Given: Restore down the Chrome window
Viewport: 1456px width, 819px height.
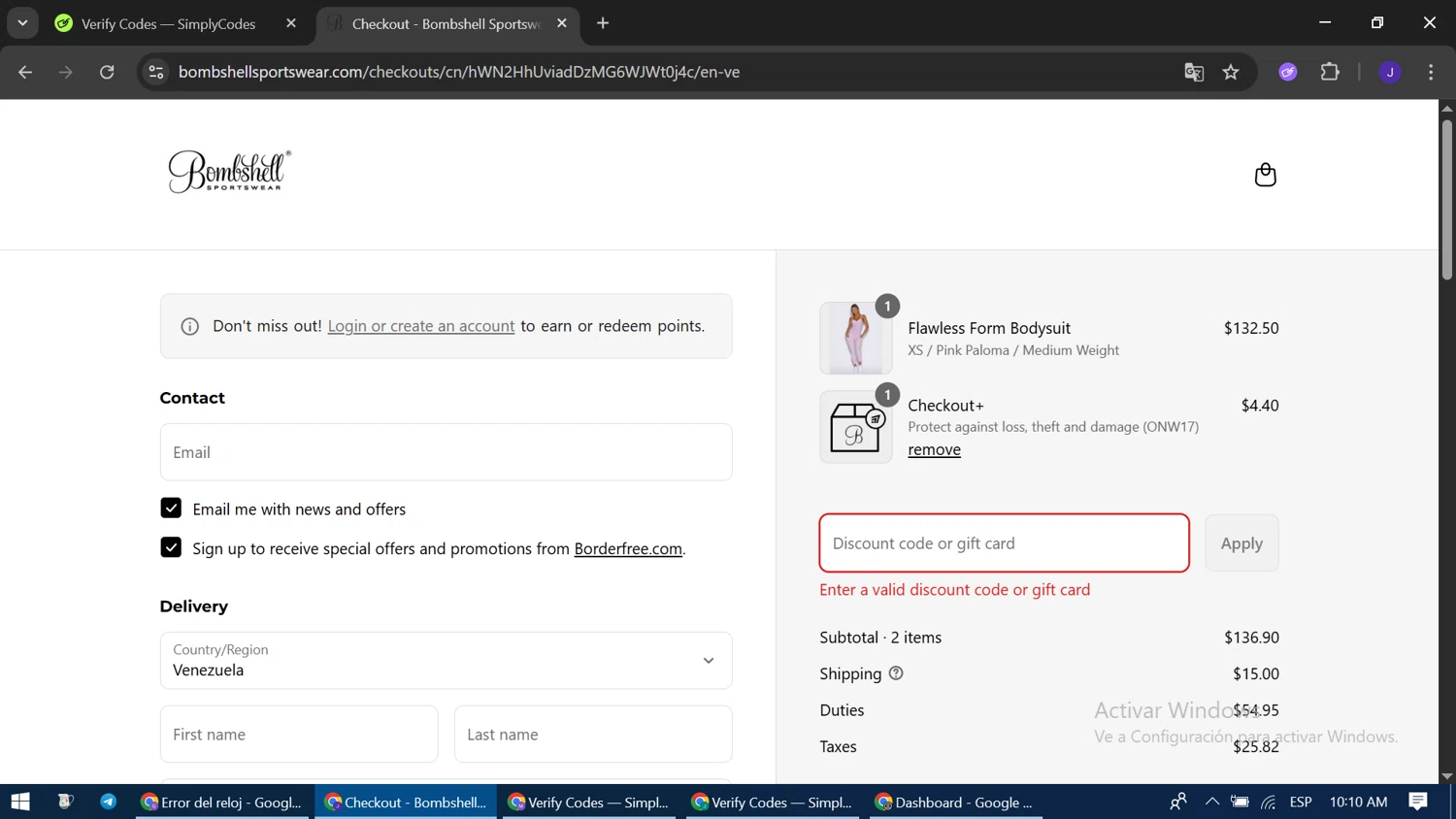Looking at the screenshot, I should pos(1377,22).
